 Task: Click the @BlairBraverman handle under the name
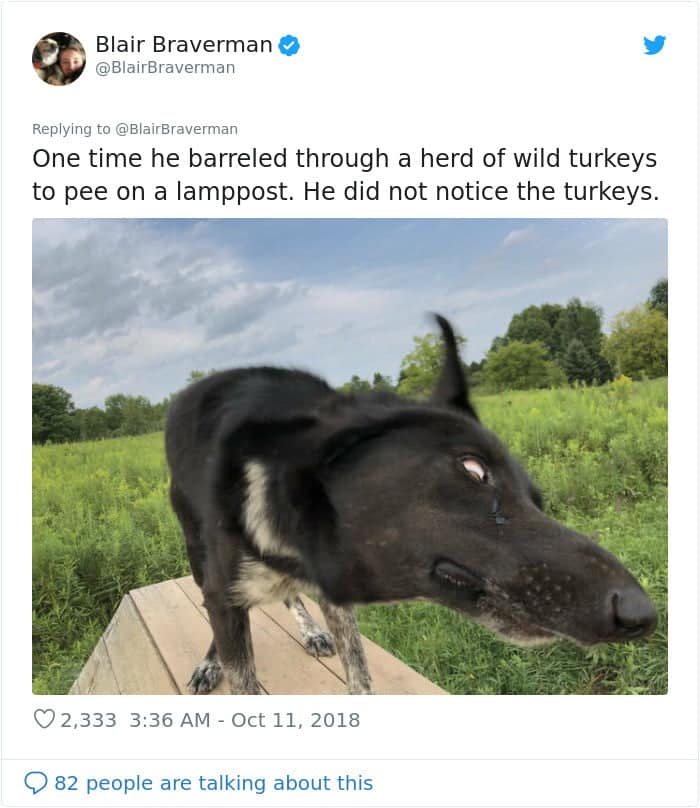165,68
